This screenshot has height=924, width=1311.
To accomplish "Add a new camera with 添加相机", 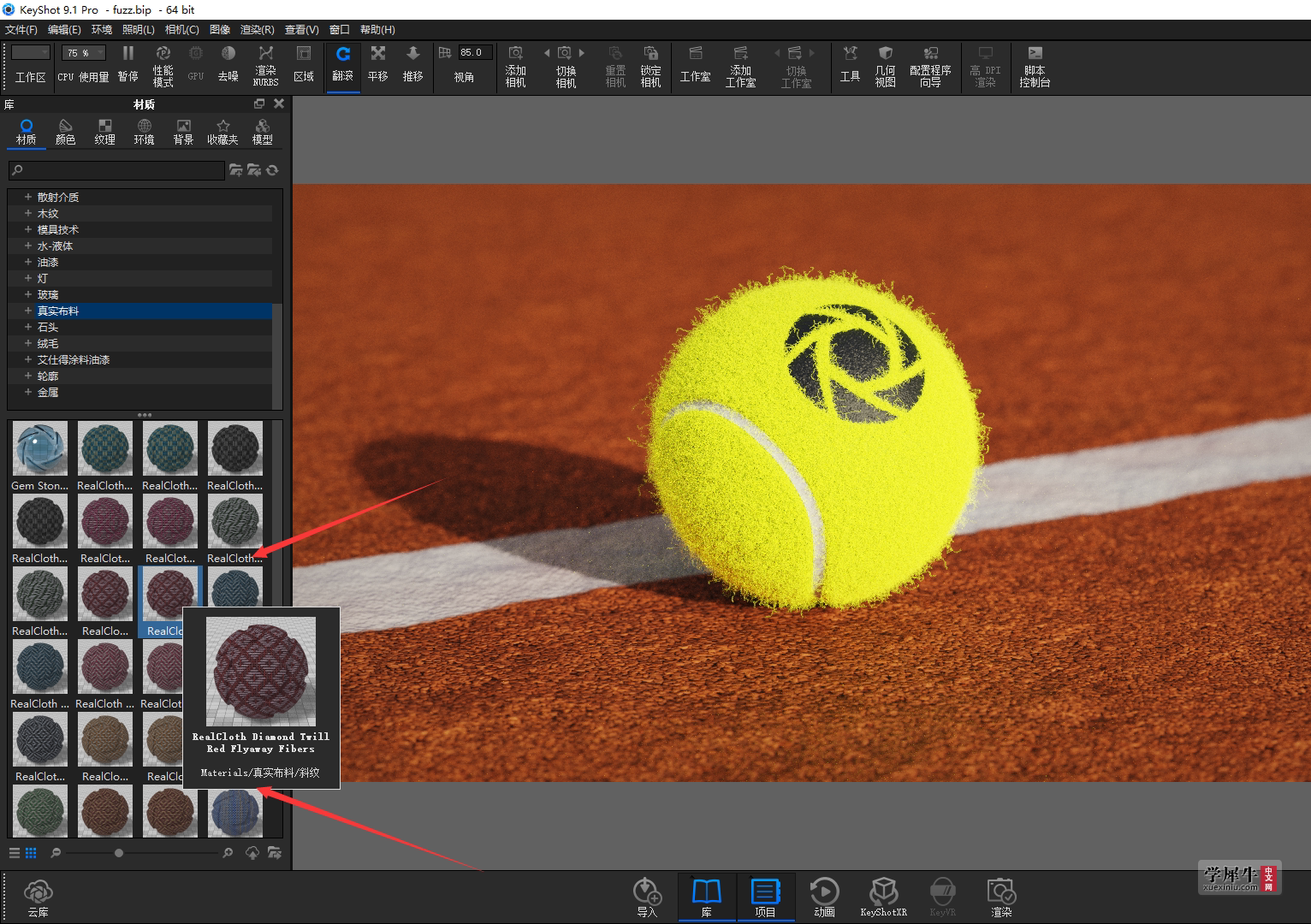I will click(515, 65).
